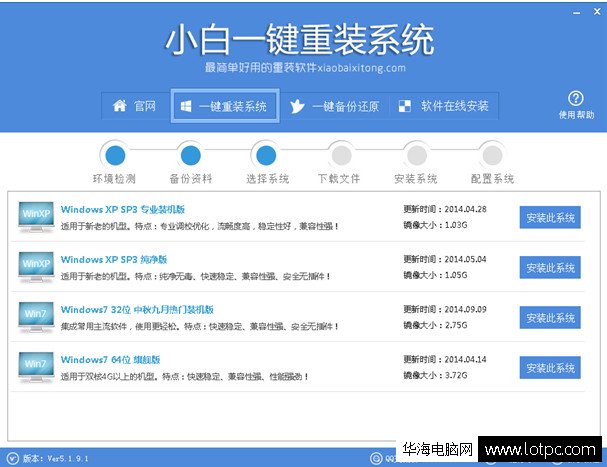Open the Windows7 64位 旗舰版 title

(110, 360)
